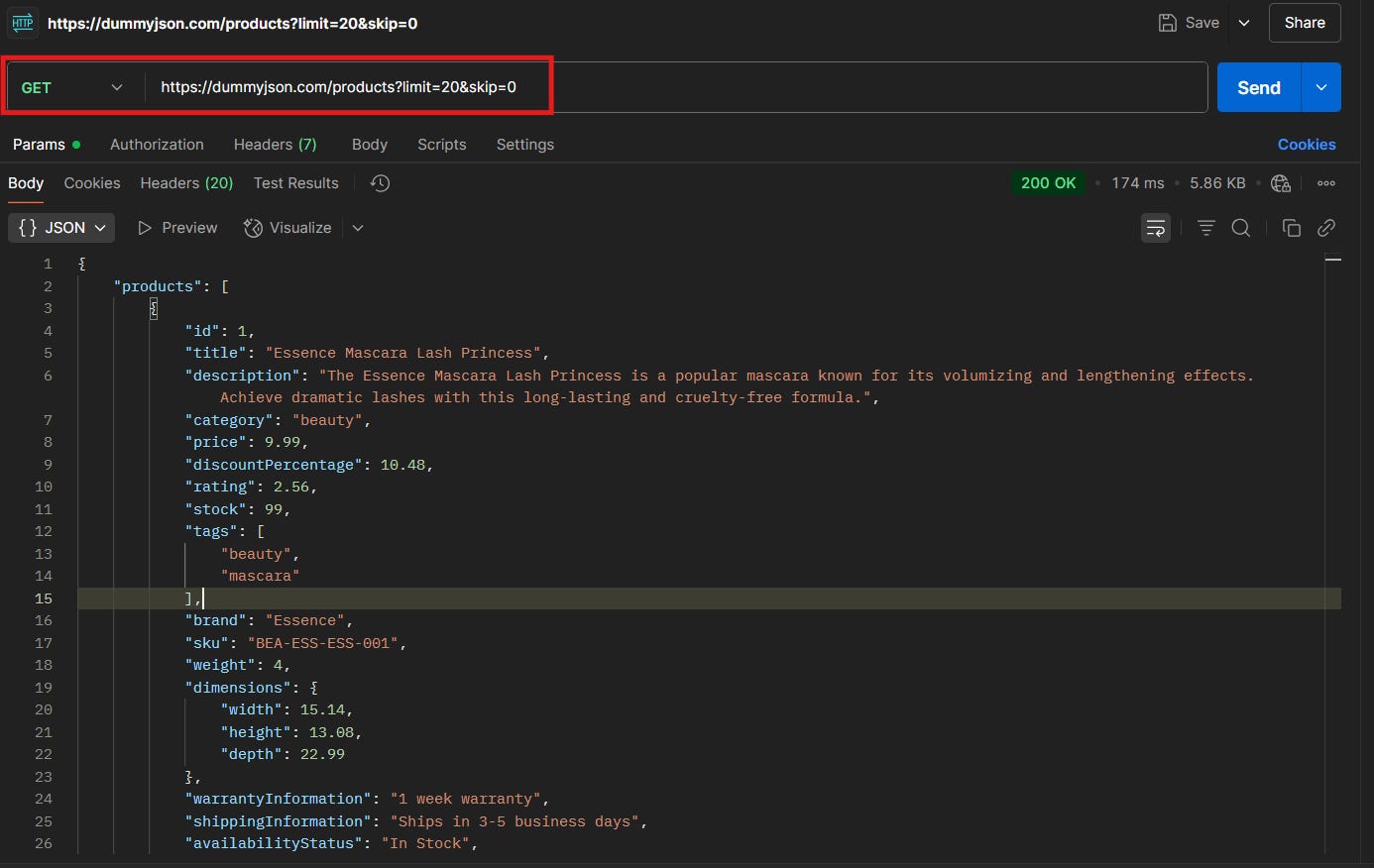Open Send button dropdown arrow
1374x868 pixels.
[x=1321, y=87]
